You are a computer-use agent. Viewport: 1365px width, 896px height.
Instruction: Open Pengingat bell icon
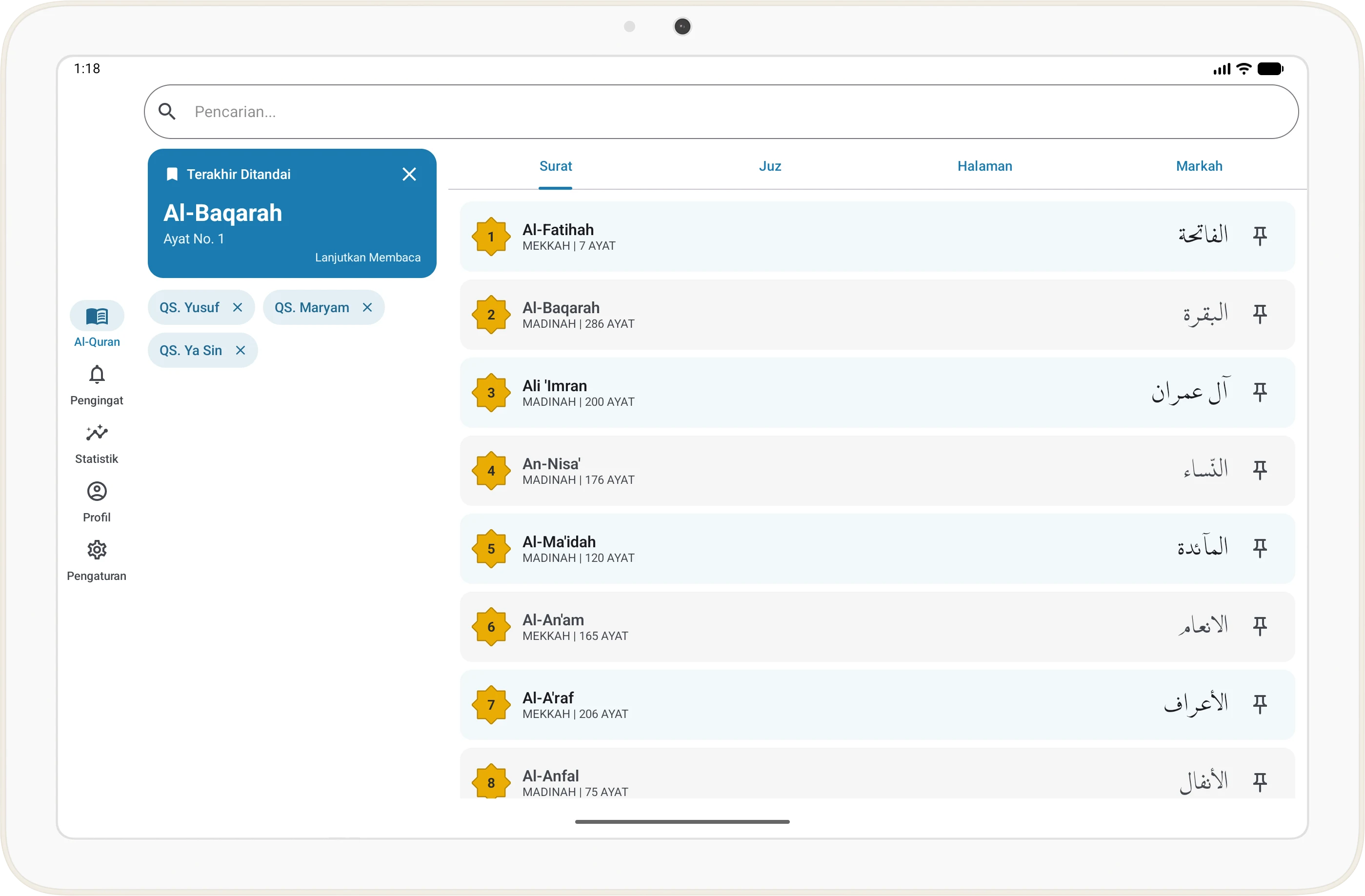(97, 374)
